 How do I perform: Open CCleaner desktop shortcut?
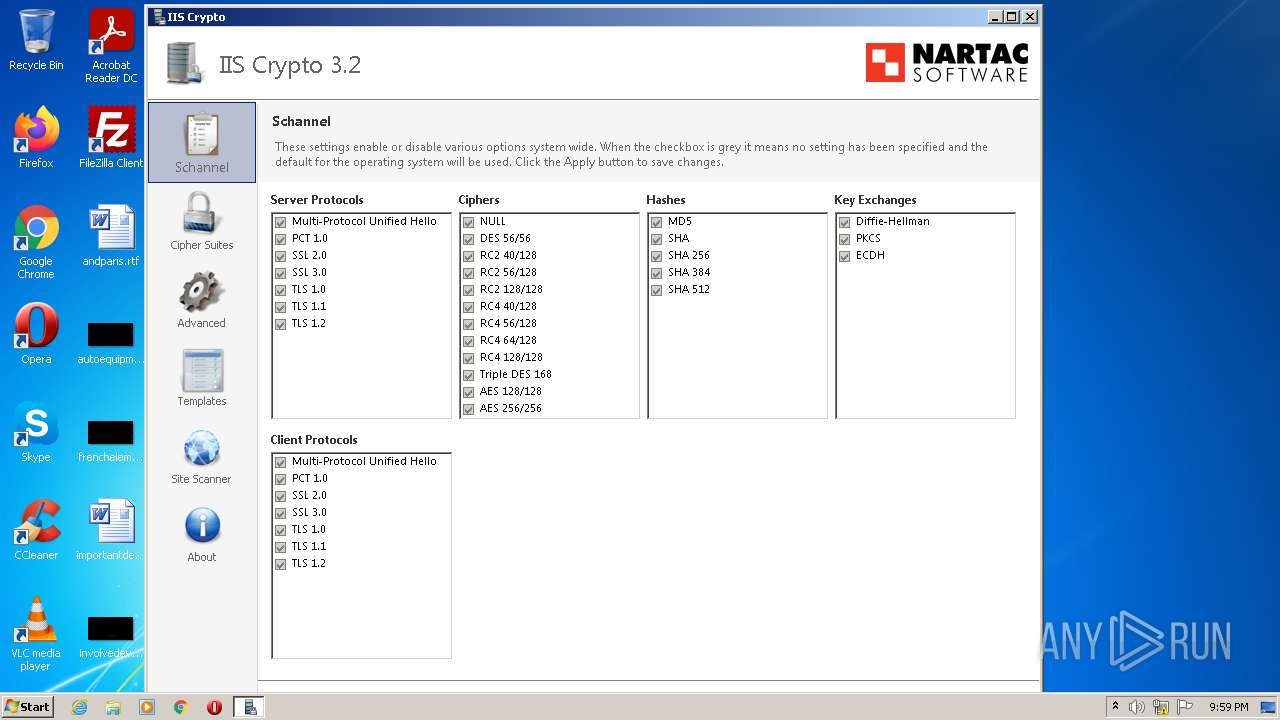click(x=36, y=530)
